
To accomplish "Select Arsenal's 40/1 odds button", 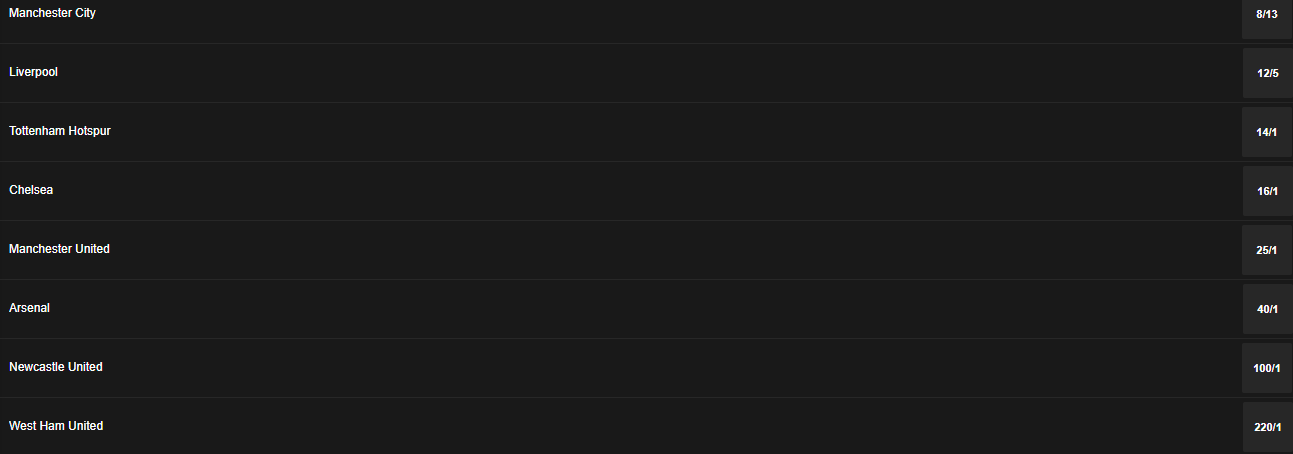I will click(1267, 309).
